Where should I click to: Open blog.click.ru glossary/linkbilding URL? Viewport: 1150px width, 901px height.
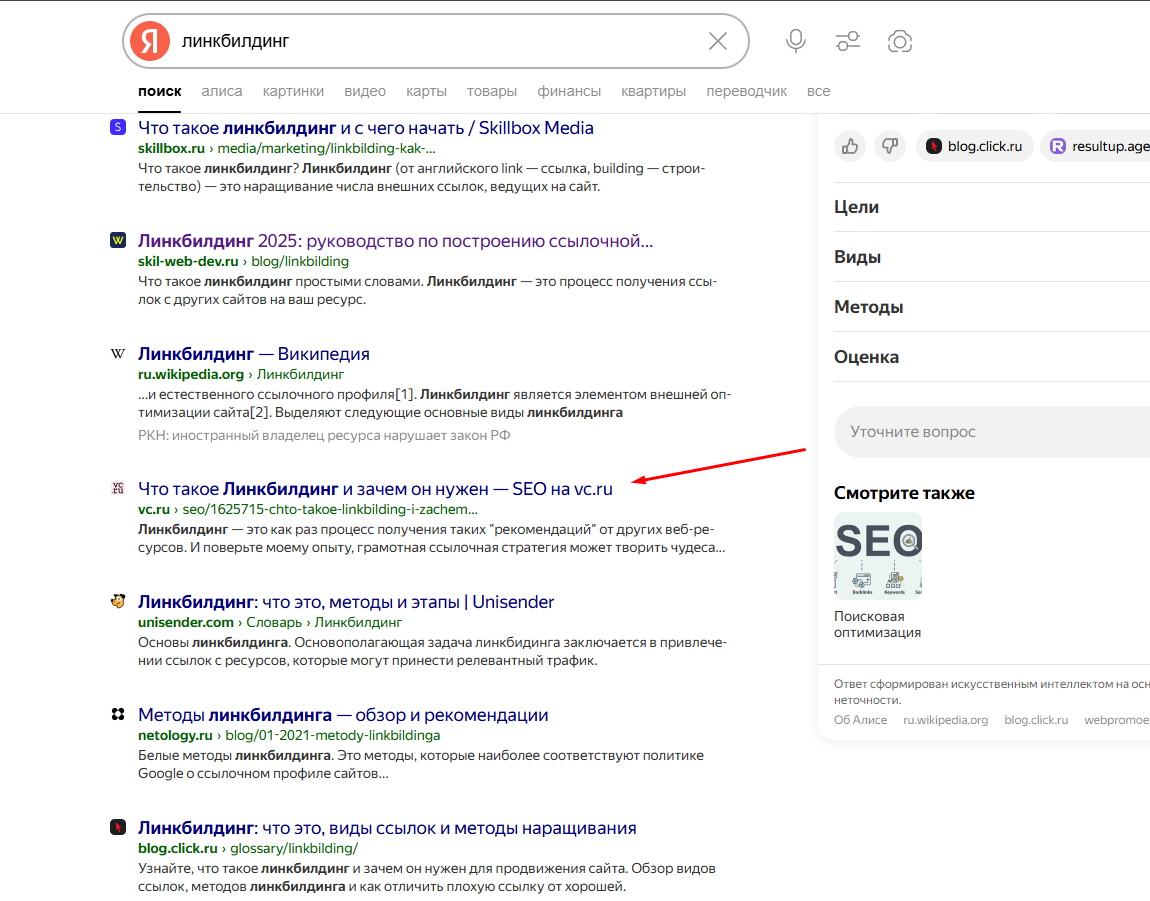pyautogui.click(x=248, y=848)
